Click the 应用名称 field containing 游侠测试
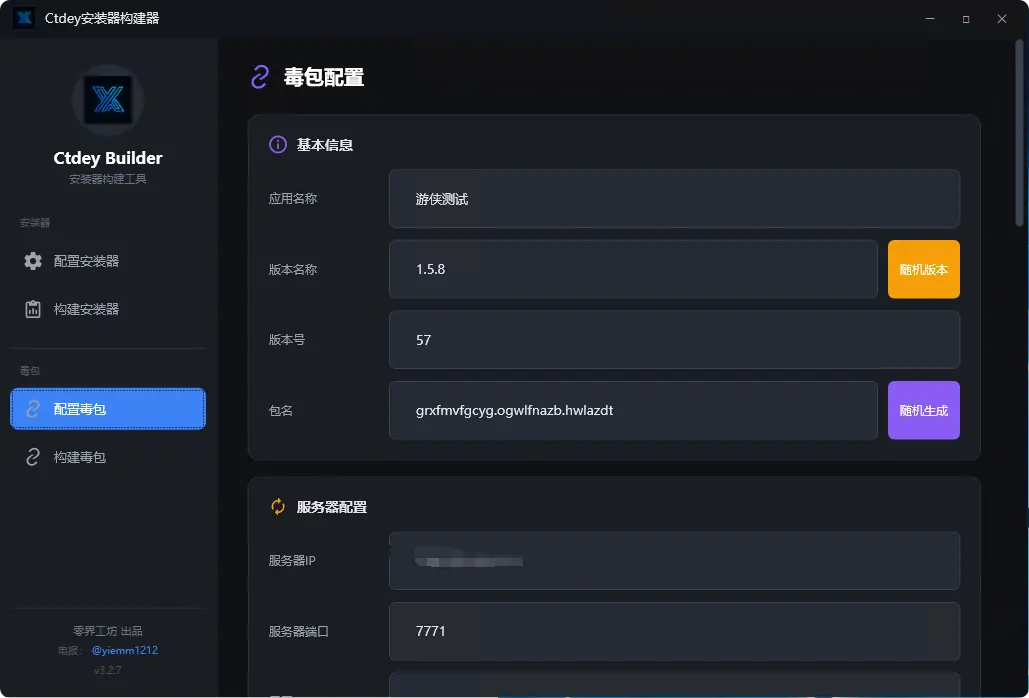This screenshot has width=1029, height=698. click(673, 198)
